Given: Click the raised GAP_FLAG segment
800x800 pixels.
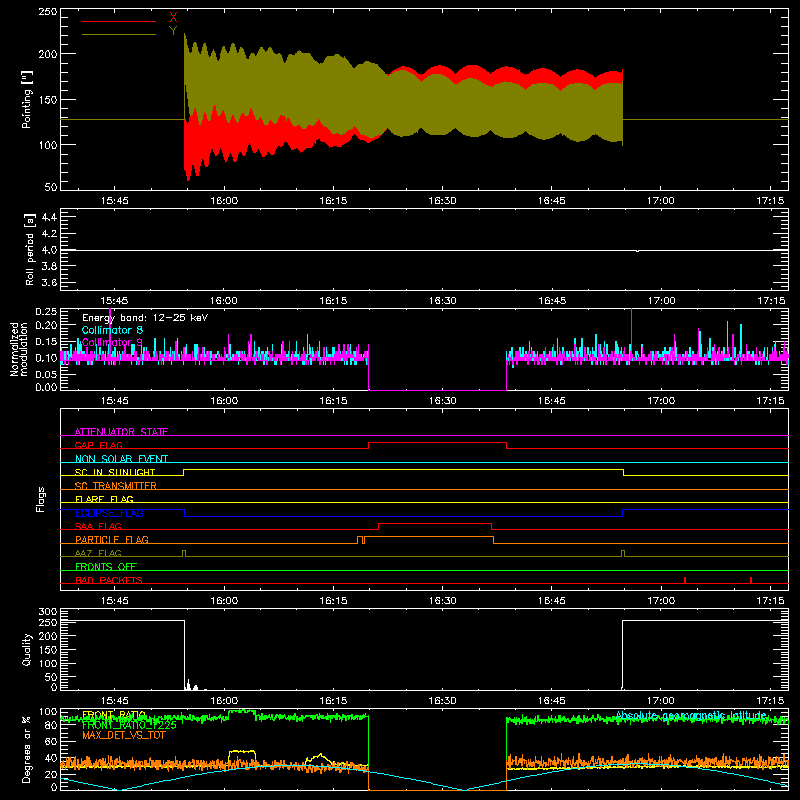Looking at the screenshot, I should pyautogui.click(x=437, y=443).
